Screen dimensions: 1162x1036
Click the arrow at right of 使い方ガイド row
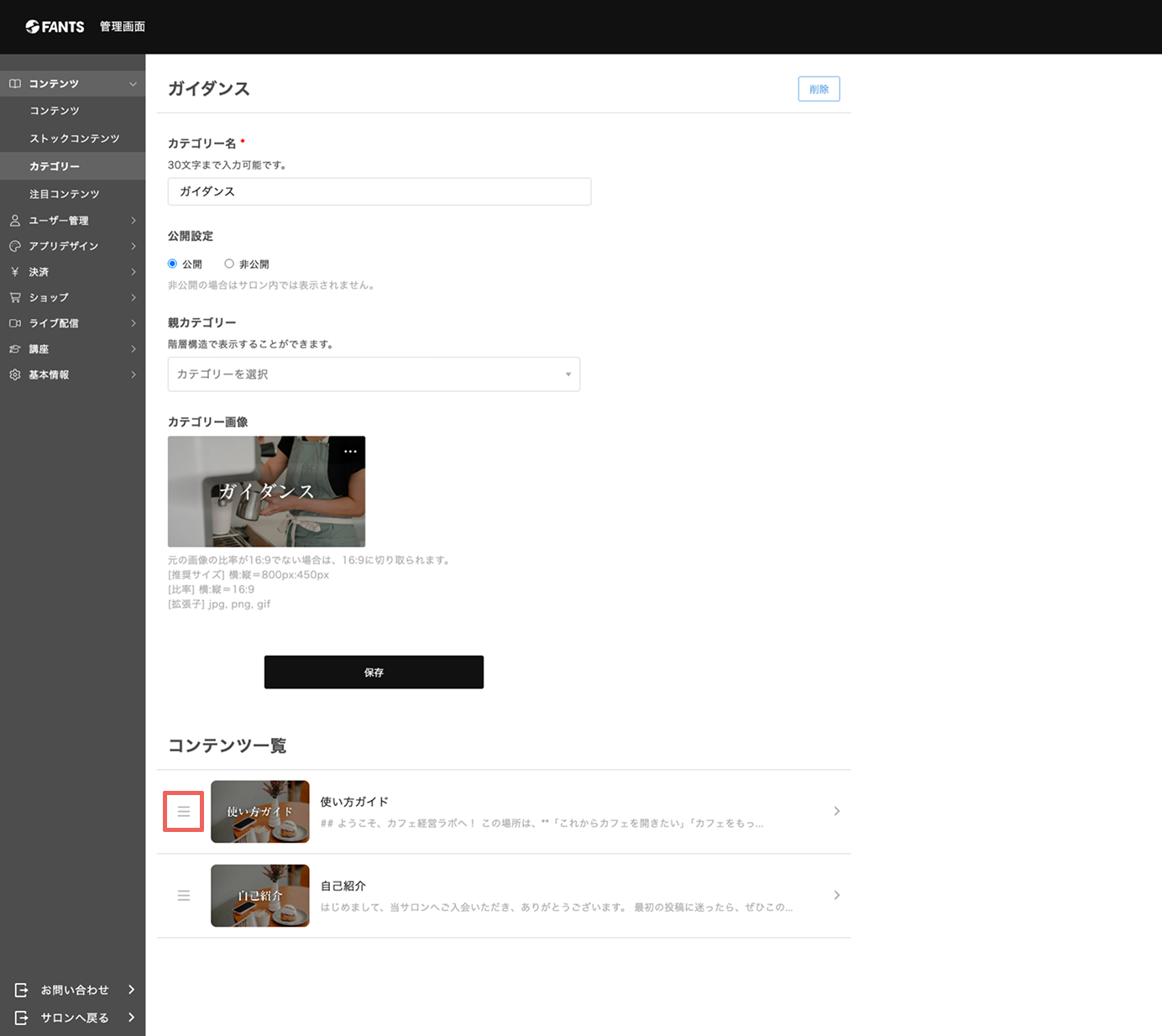click(837, 811)
